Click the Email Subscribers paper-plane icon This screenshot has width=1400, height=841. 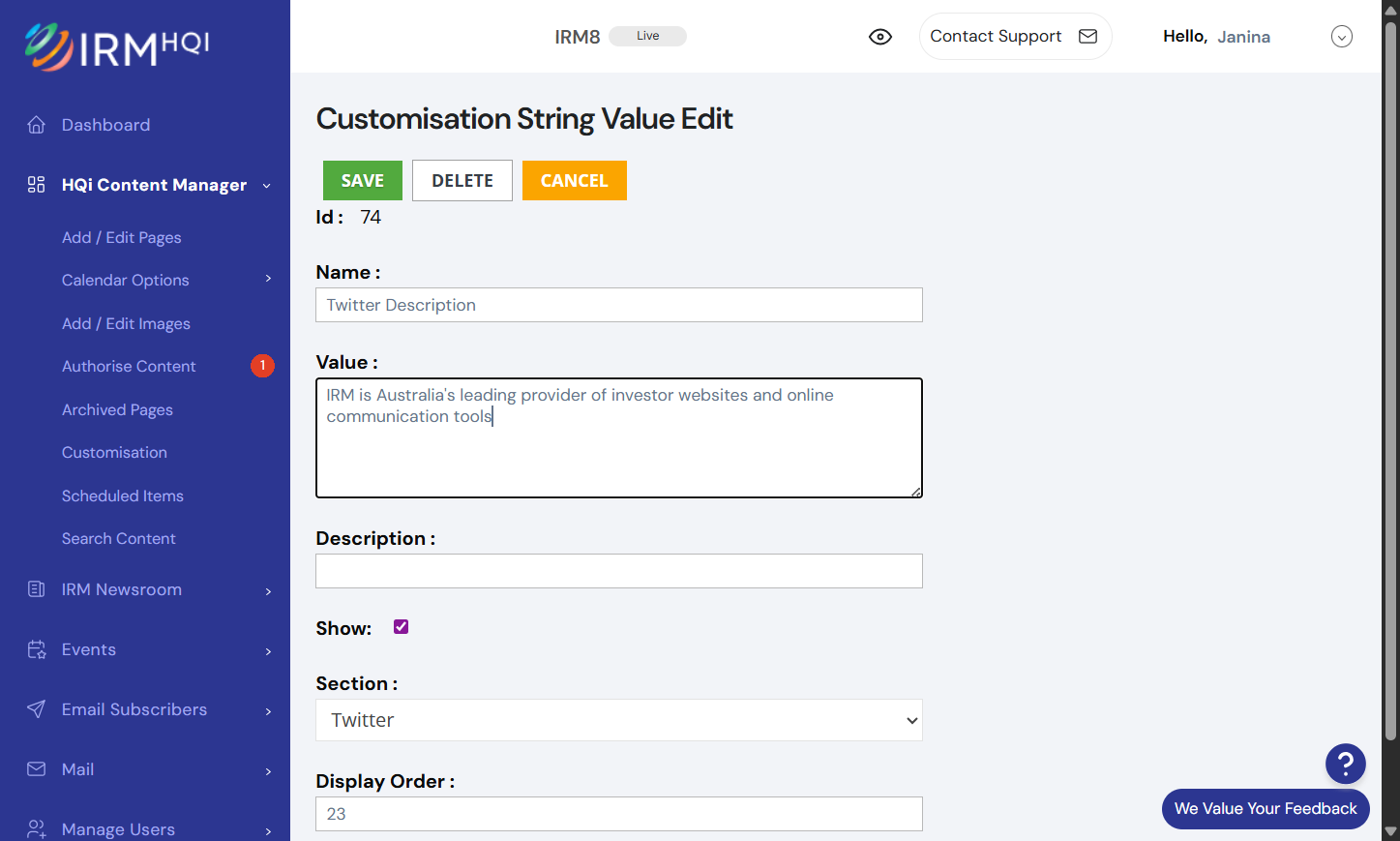pyautogui.click(x=37, y=709)
